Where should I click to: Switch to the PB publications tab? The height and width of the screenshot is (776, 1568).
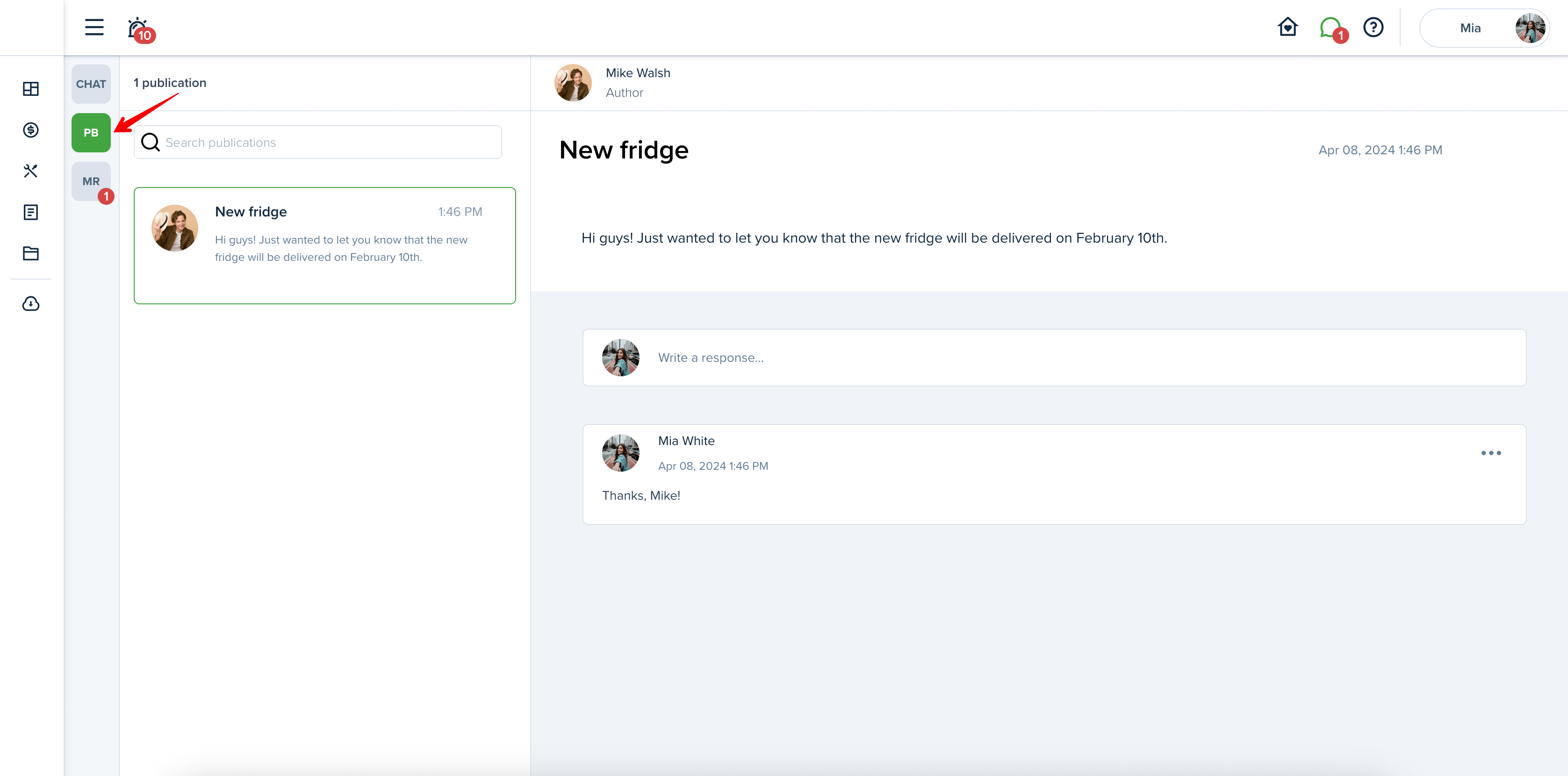(91, 133)
